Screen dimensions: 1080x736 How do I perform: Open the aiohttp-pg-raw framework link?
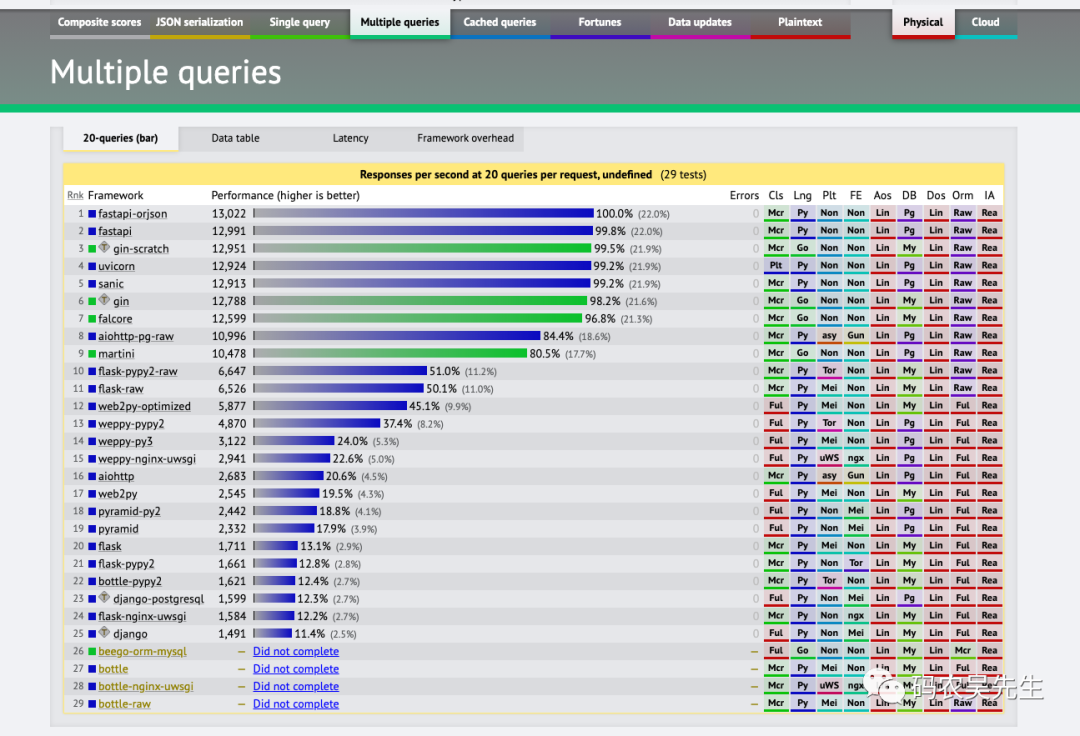tap(136, 336)
